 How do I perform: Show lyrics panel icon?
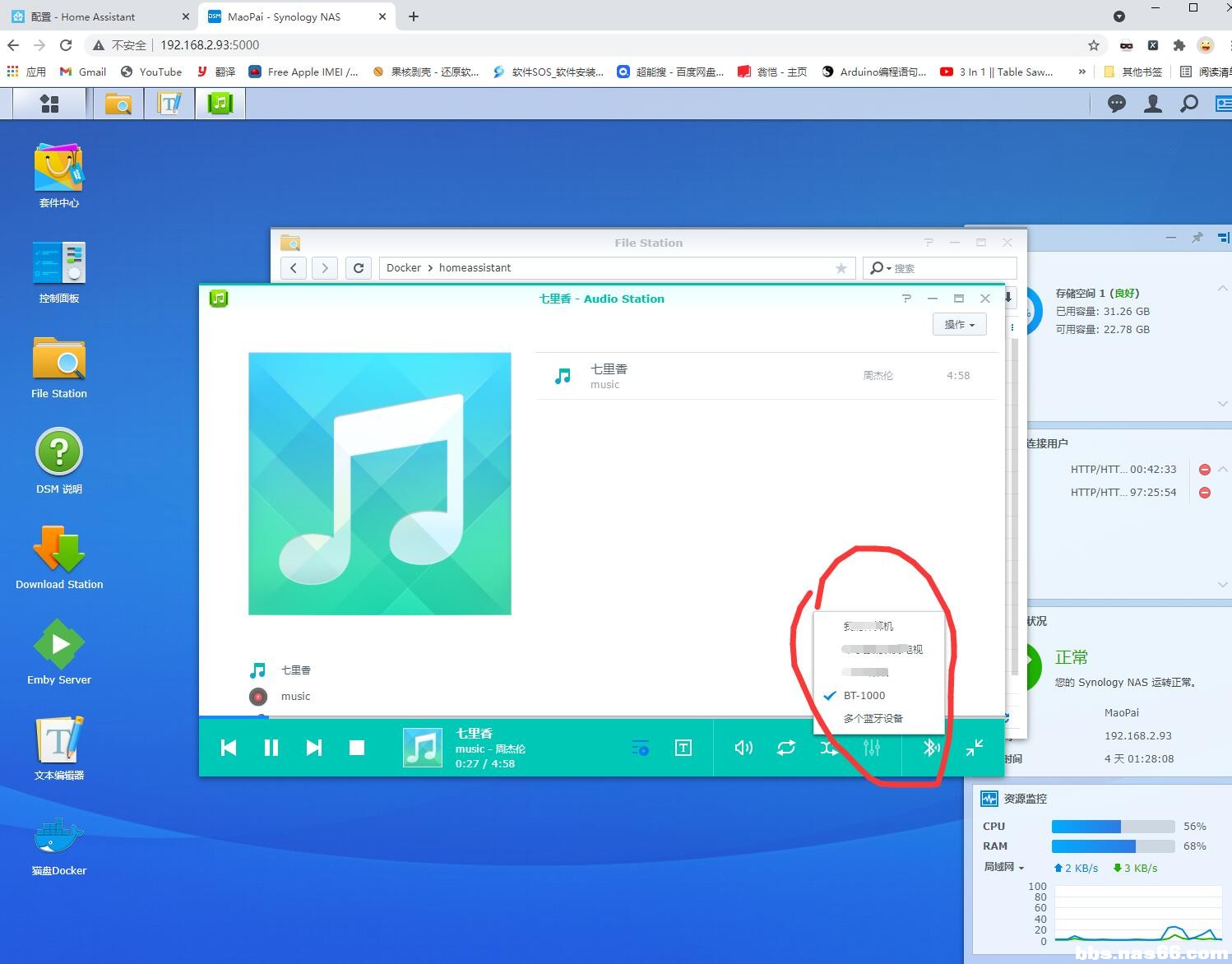(x=683, y=748)
